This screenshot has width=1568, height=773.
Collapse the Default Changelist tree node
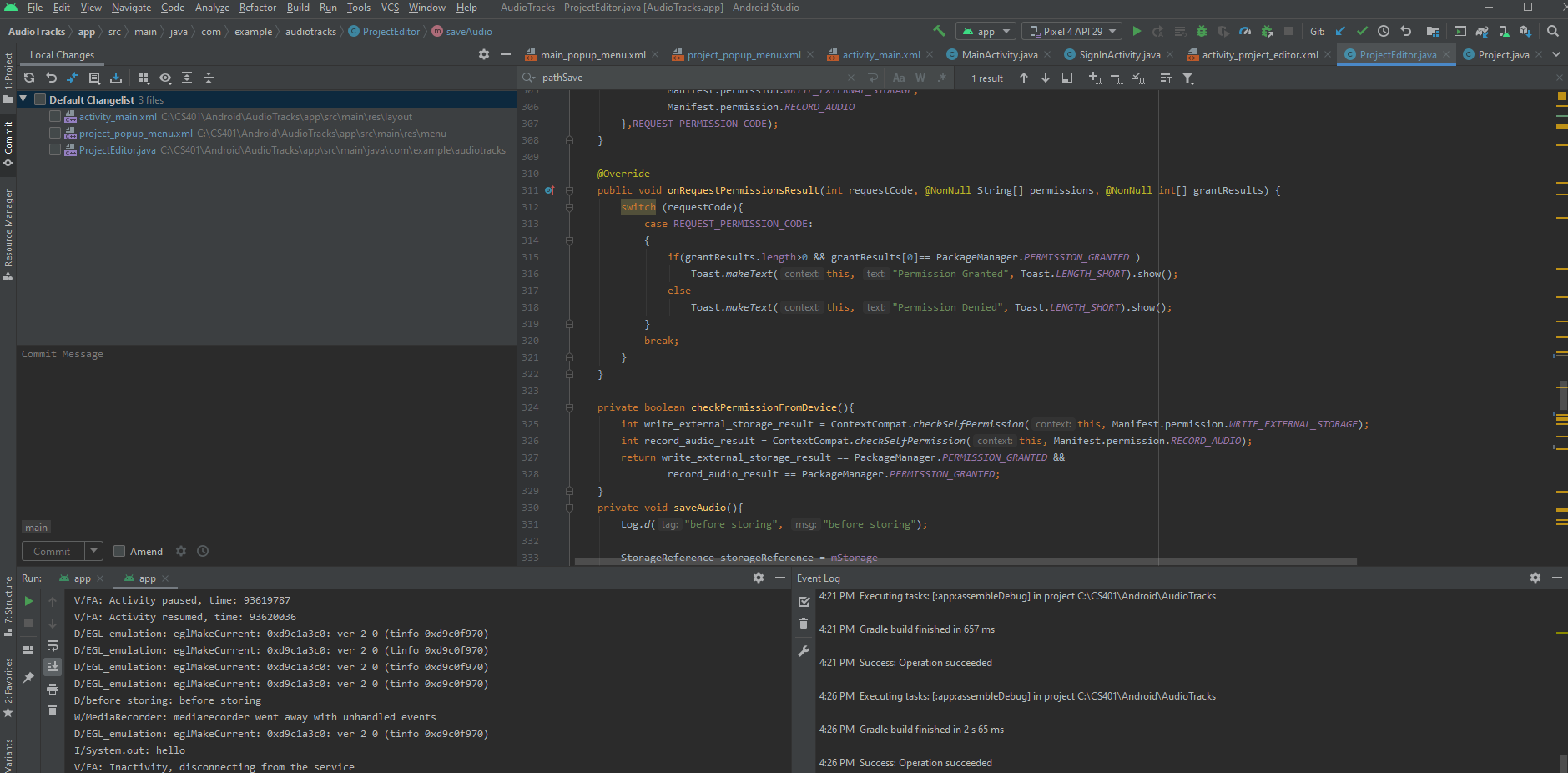point(24,99)
